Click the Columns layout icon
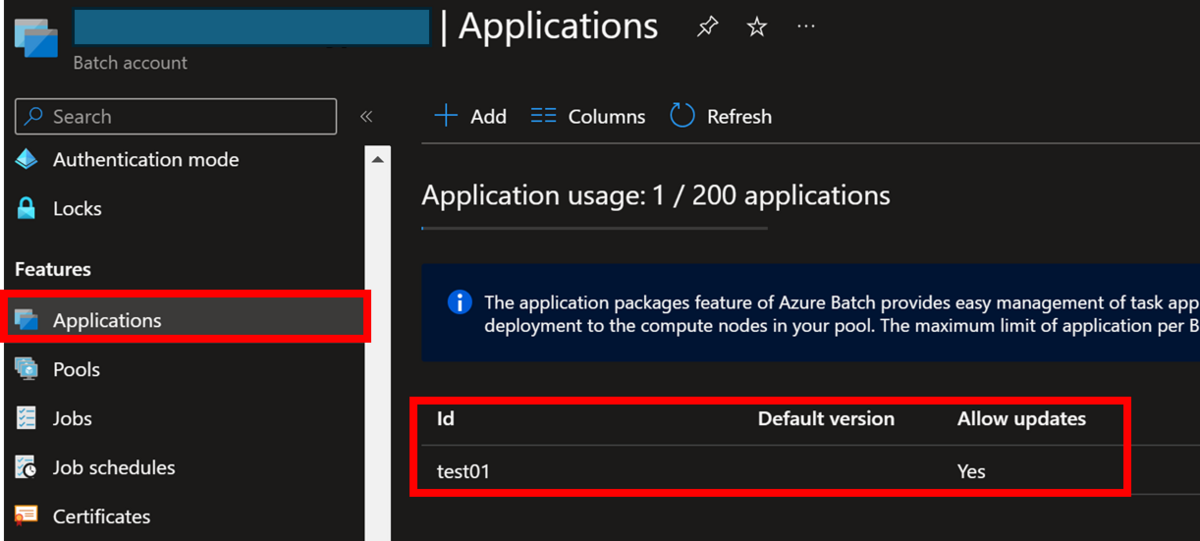1200x541 pixels. coord(543,116)
